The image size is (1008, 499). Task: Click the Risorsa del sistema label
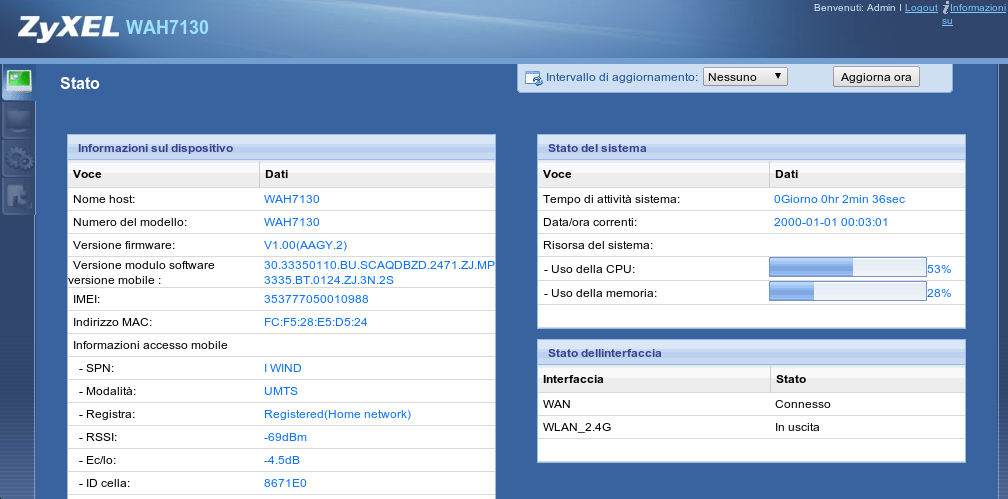coord(598,245)
